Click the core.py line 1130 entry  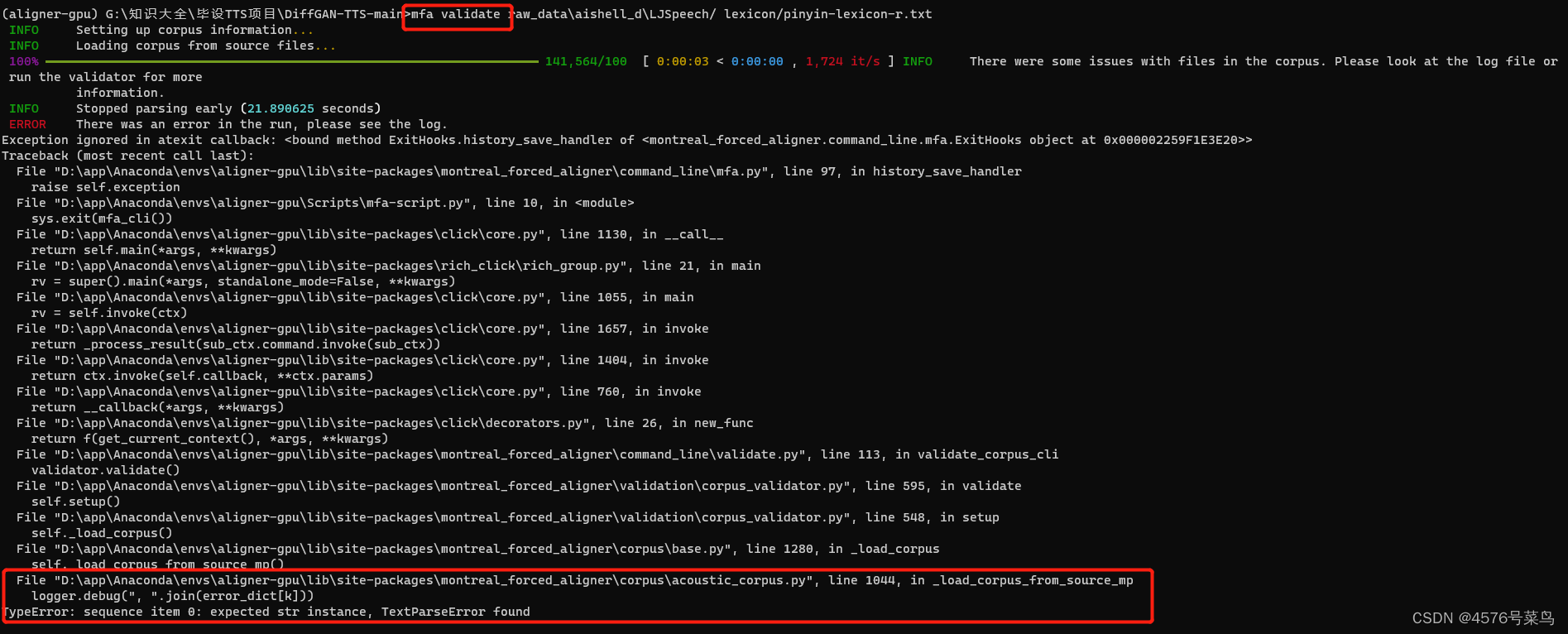tap(370, 234)
